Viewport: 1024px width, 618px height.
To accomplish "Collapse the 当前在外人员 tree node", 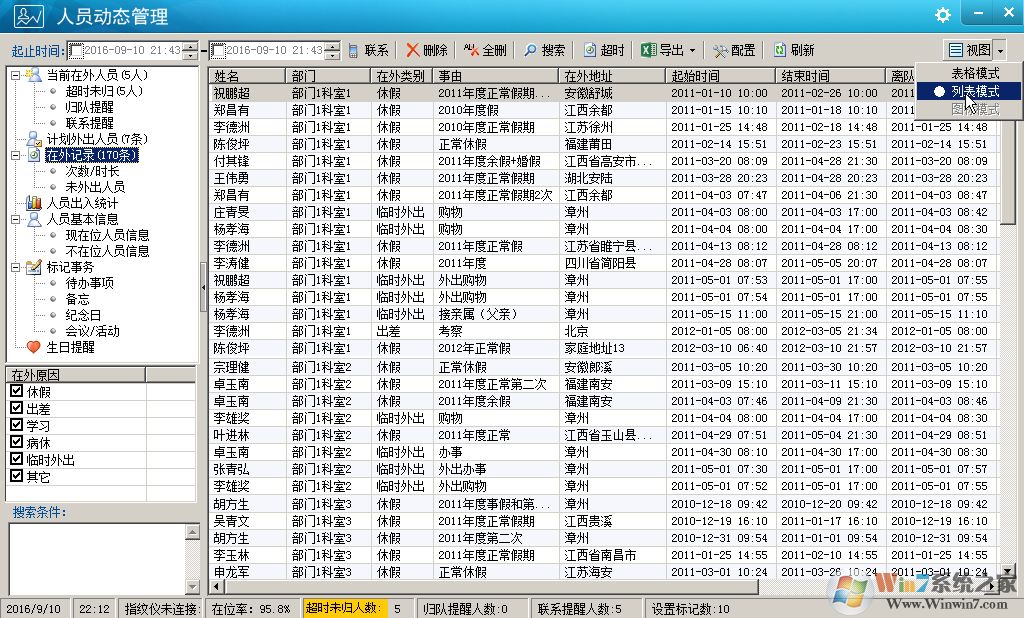I will (x=16, y=75).
